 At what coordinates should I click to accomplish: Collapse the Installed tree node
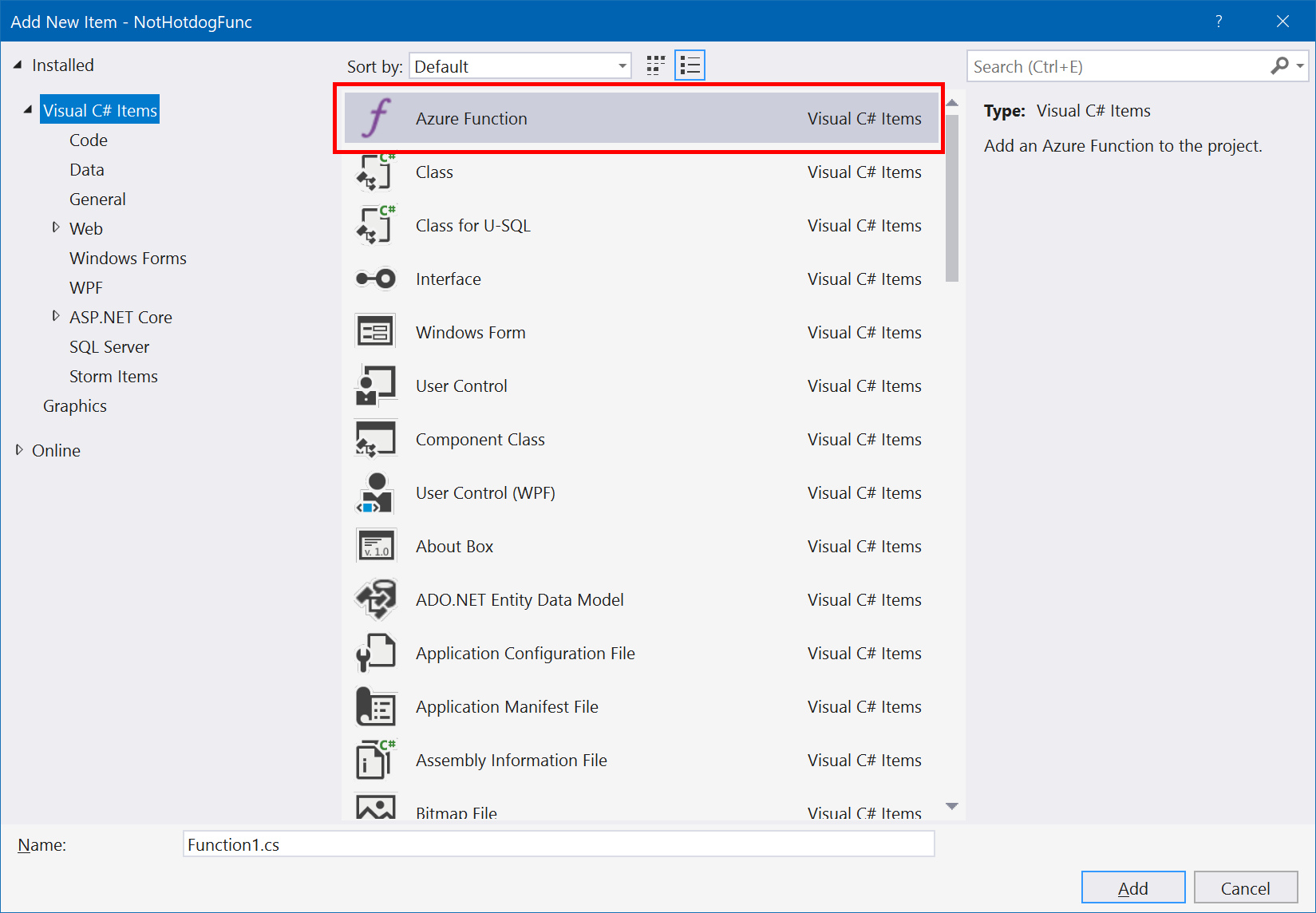tap(18, 65)
